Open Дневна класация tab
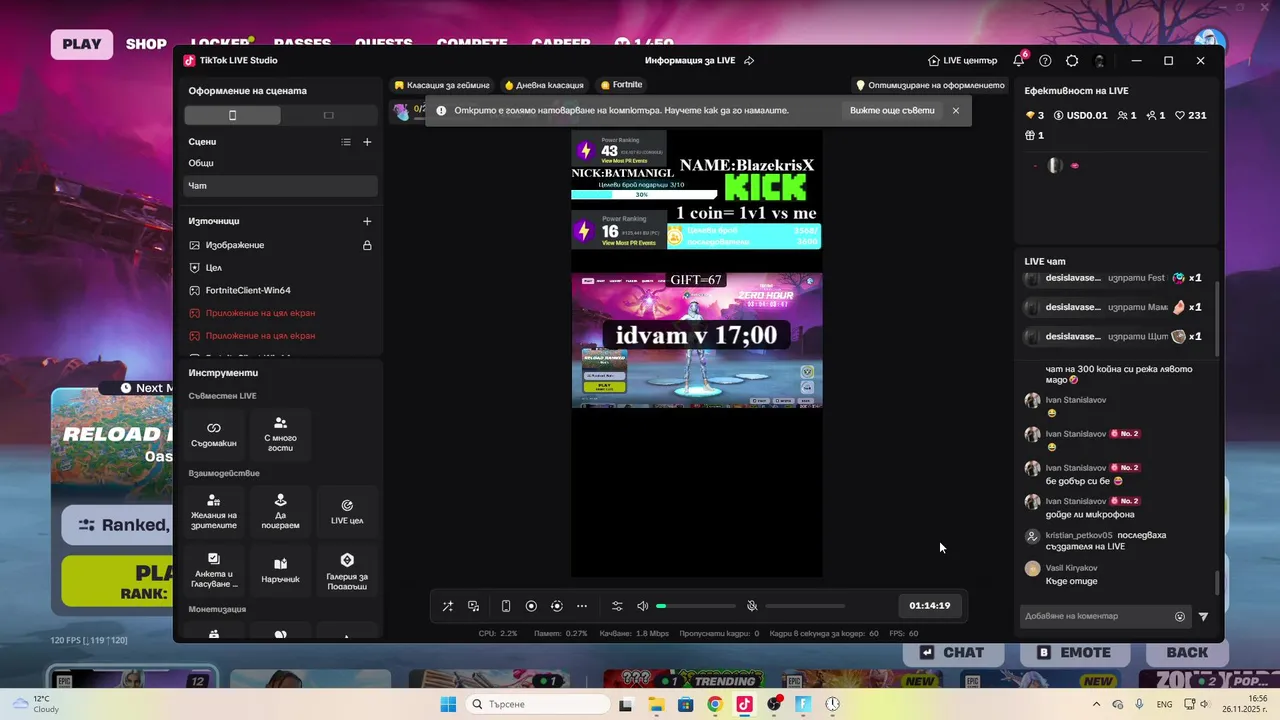This screenshot has width=1280, height=720. [x=544, y=85]
